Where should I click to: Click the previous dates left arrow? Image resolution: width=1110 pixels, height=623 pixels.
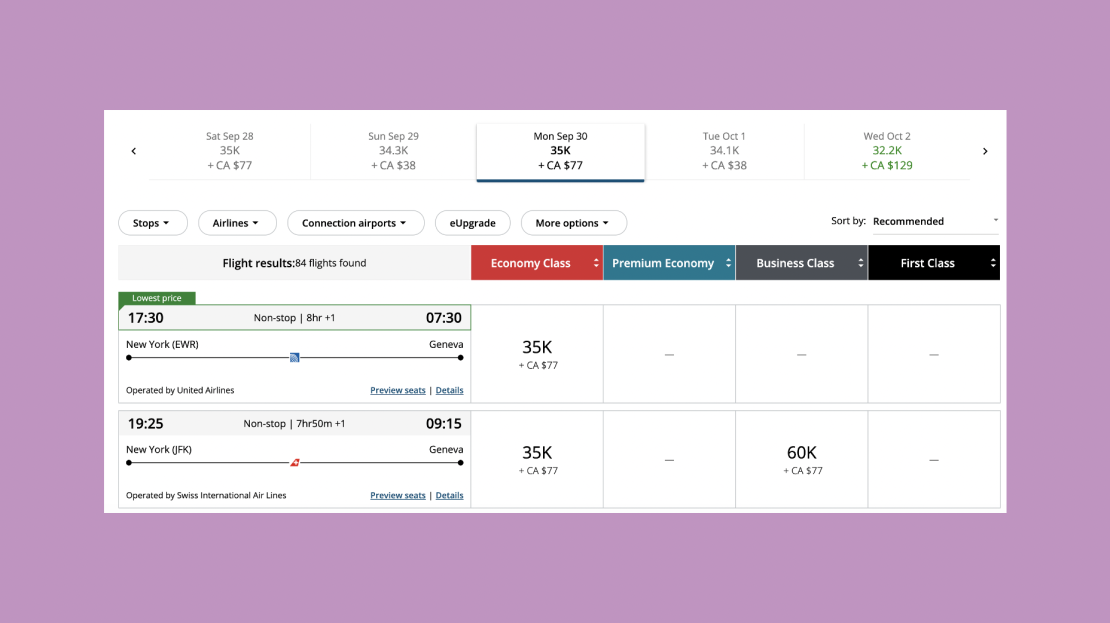pos(134,151)
